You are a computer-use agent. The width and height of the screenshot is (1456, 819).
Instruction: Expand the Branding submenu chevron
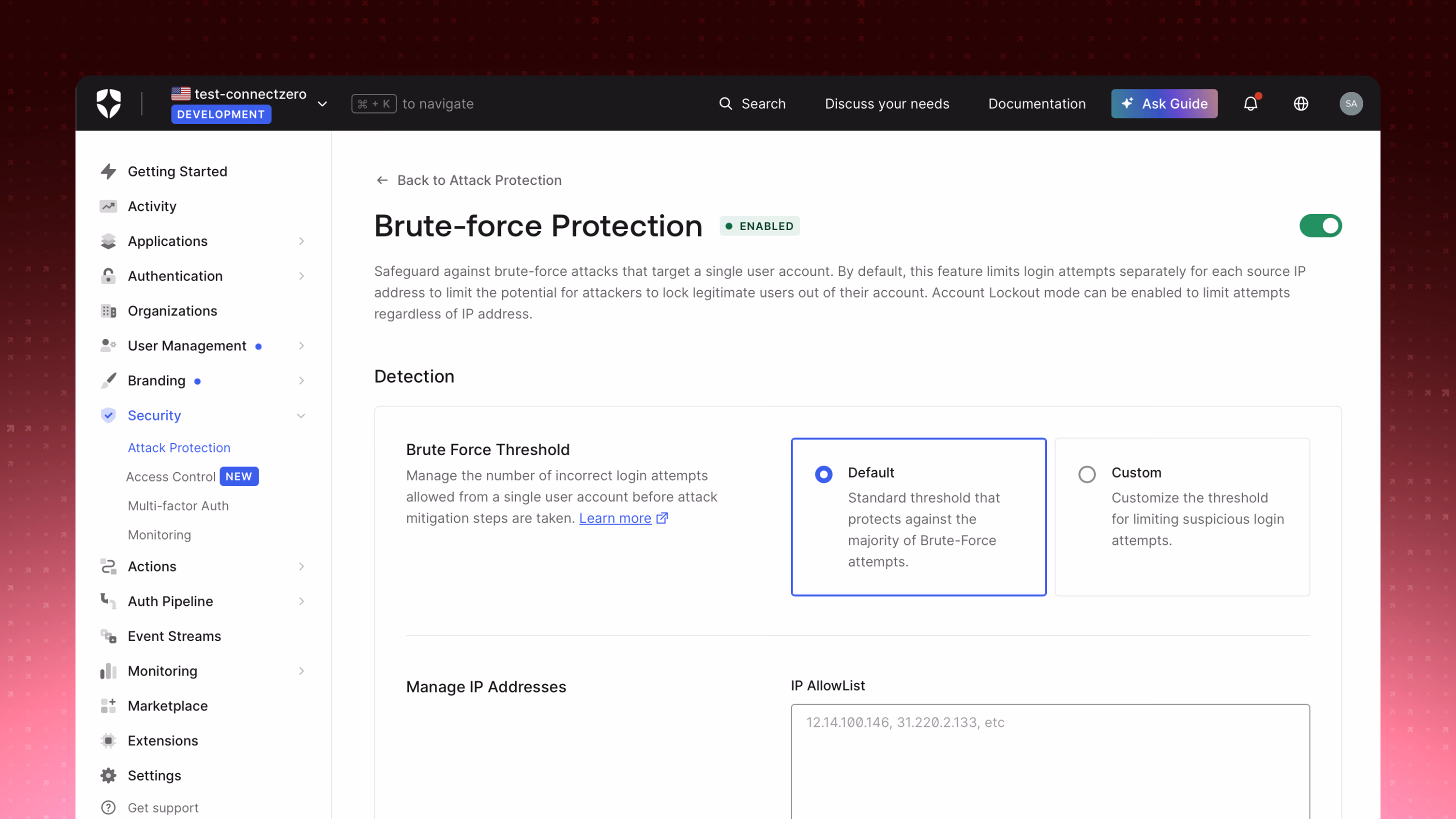tap(301, 380)
